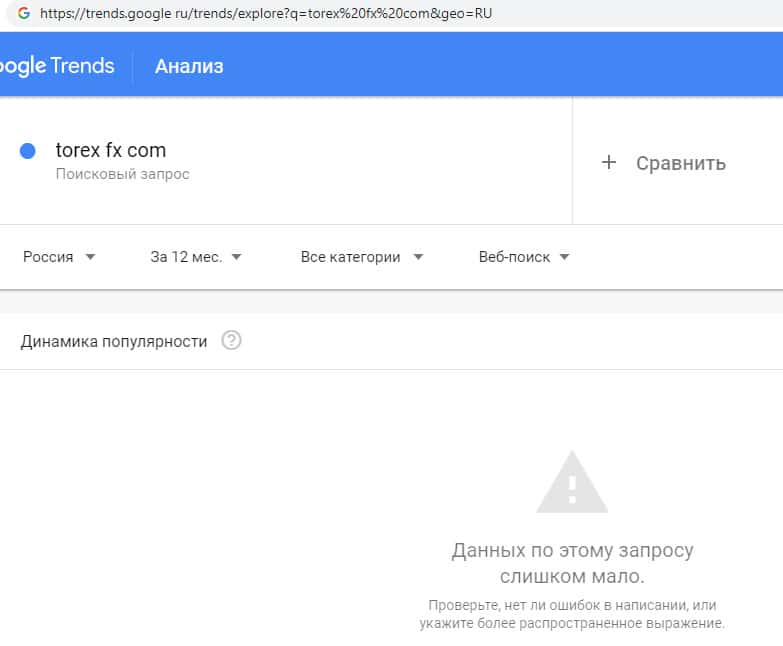783x646 pixels.
Task: Open the Все категории dropdown
Action: pyautogui.click(x=361, y=257)
